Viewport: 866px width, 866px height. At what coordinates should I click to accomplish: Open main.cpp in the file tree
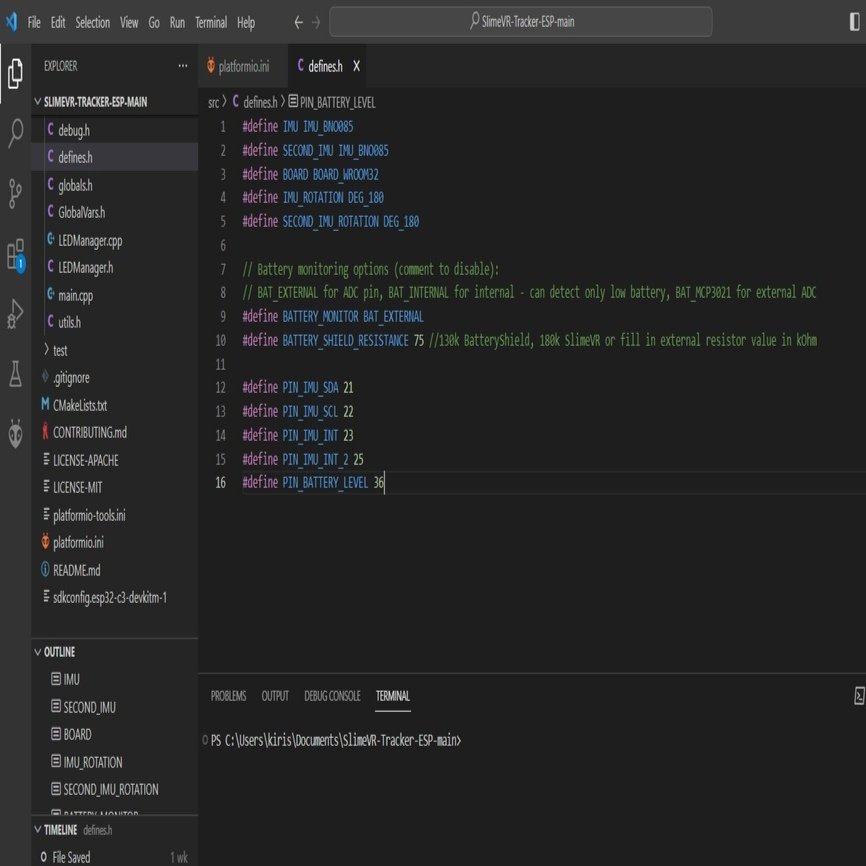pos(81,296)
